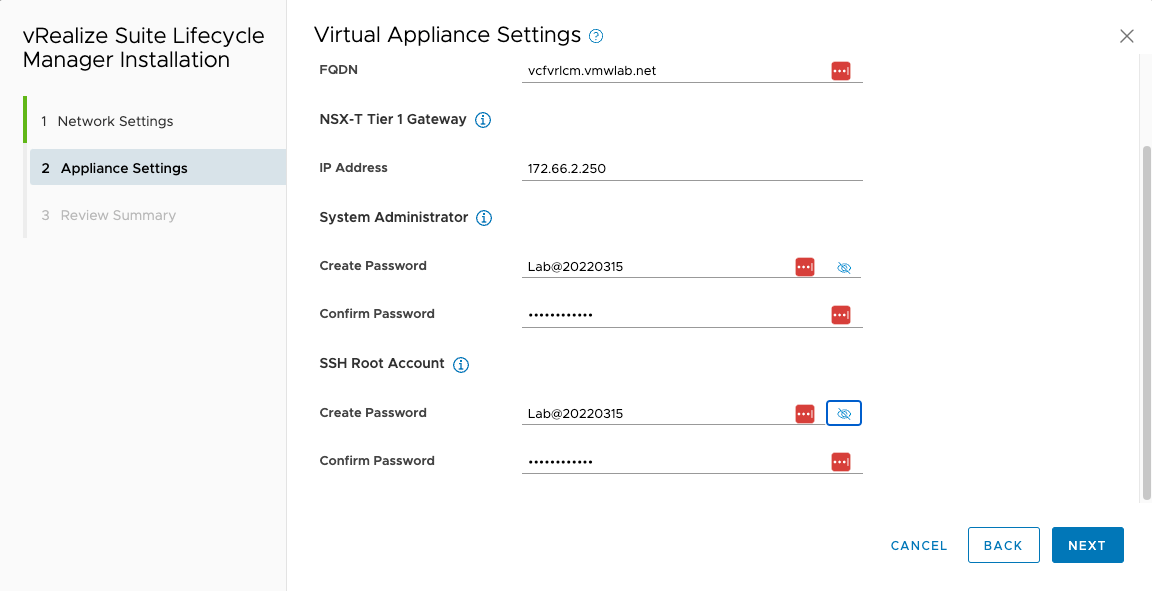1152x591 pixels.
Task: Hide SSH Root Account password with eye toggle
Action: coord(843,414)
